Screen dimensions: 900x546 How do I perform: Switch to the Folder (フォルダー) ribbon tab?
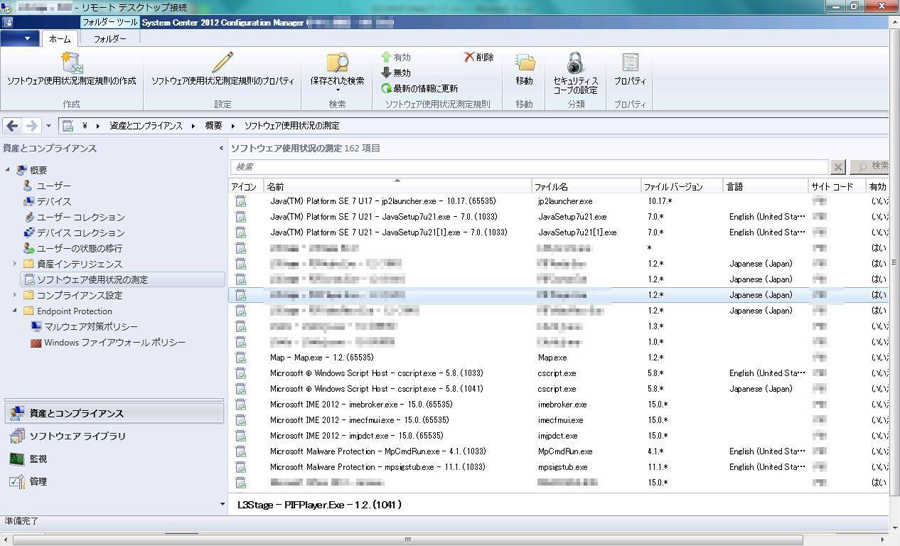click(110, 39)
